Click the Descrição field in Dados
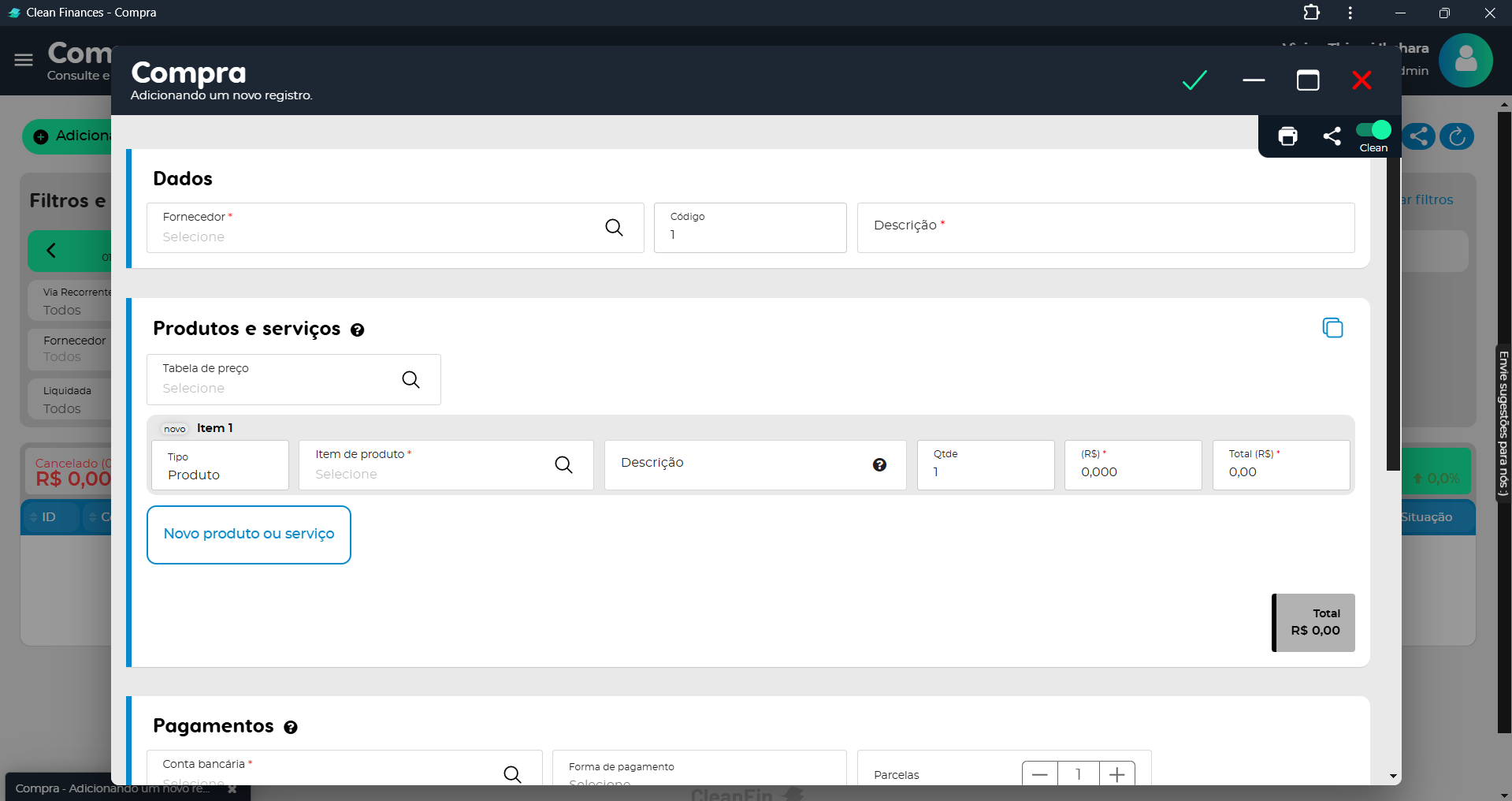 pos(1105,228)
